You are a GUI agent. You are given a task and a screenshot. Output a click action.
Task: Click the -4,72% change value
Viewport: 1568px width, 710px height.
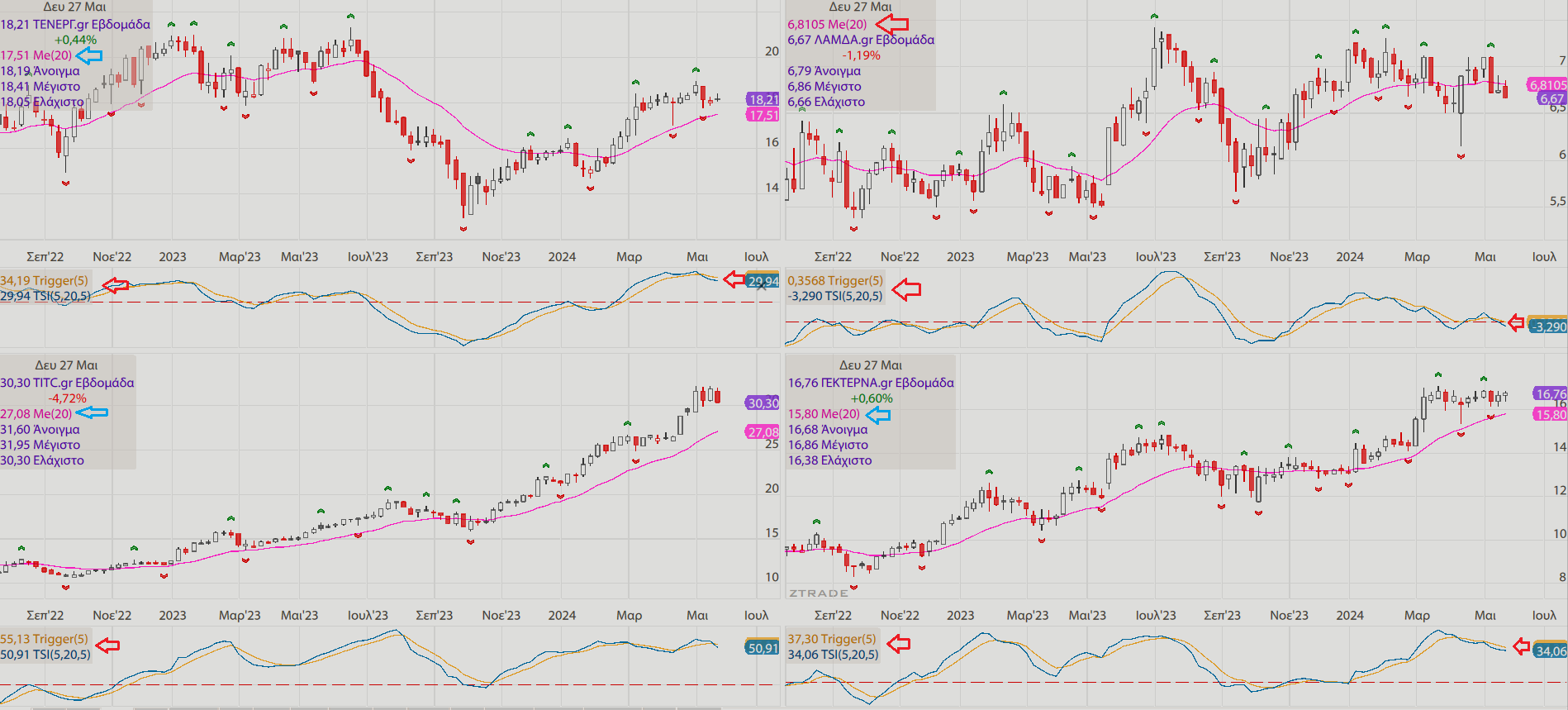pyautogui.click(x=67, y=398)
